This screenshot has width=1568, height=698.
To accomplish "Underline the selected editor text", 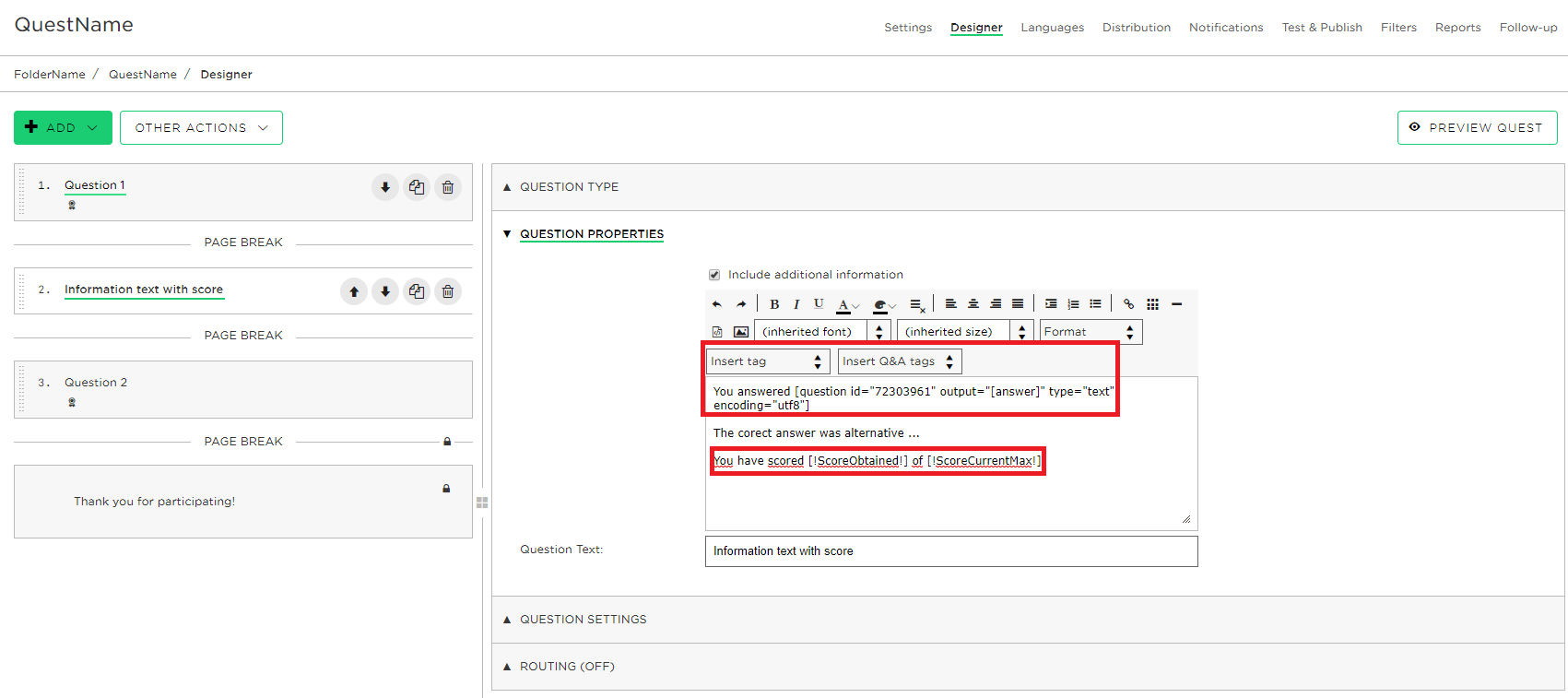I will pos(819,304).
